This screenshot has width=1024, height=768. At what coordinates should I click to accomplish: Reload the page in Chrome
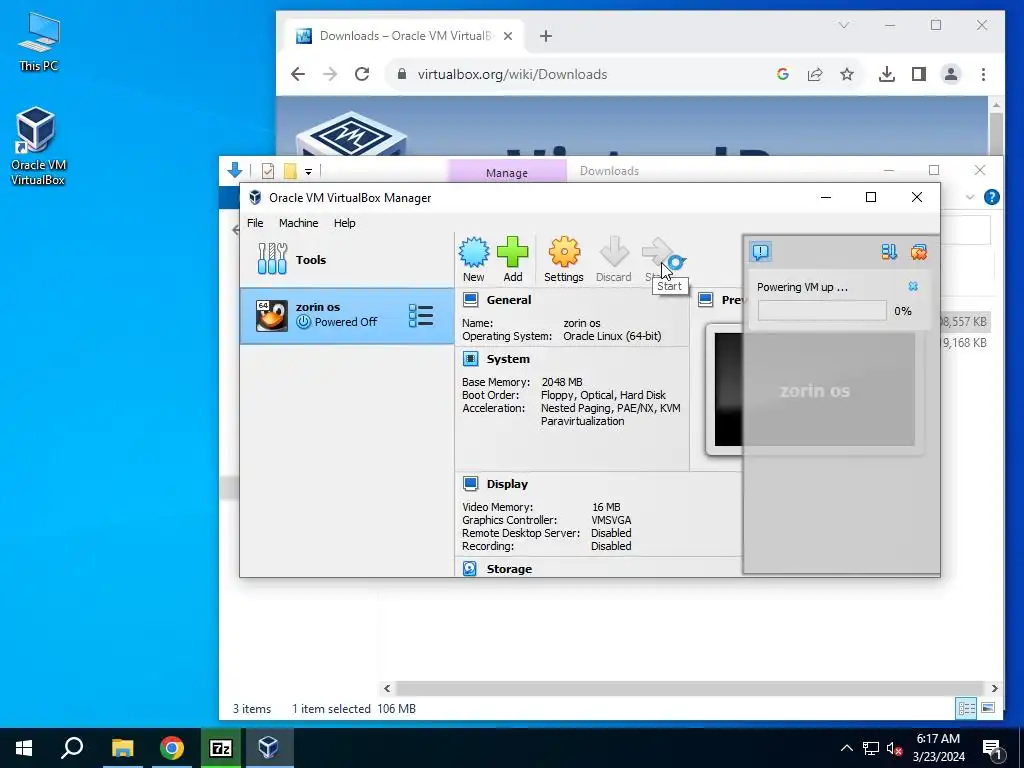[x=362, y=74]
